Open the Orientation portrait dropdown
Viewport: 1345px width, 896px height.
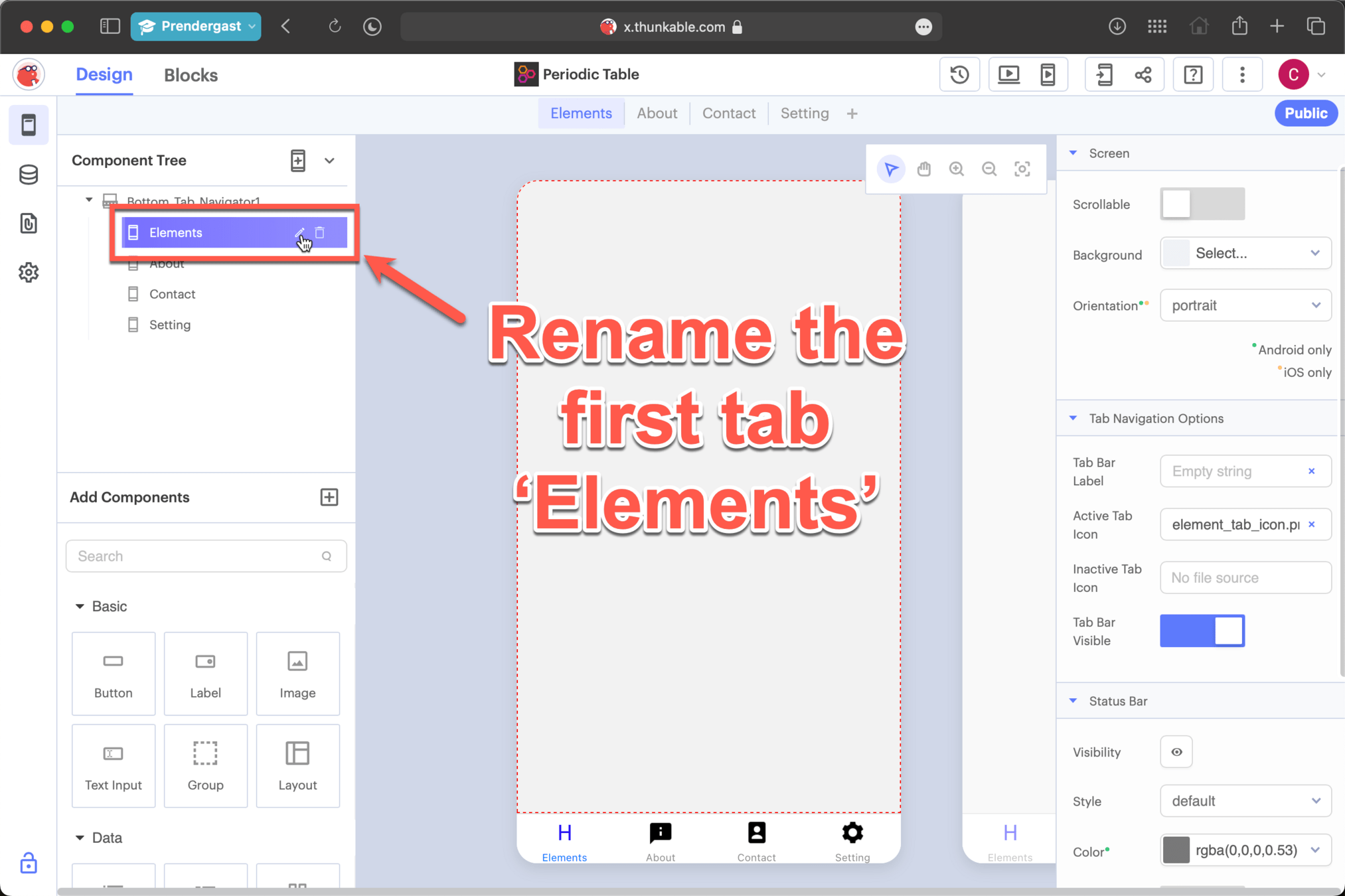(x=1245, y=305)
